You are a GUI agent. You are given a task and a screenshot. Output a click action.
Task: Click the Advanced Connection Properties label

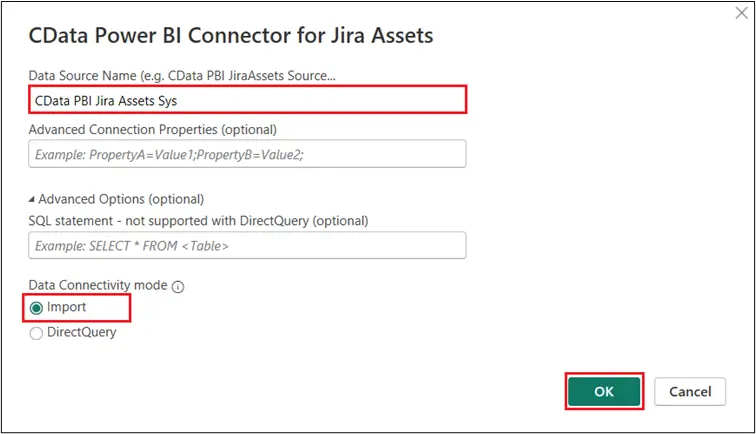pyautogui.click(x=153, y=129)
